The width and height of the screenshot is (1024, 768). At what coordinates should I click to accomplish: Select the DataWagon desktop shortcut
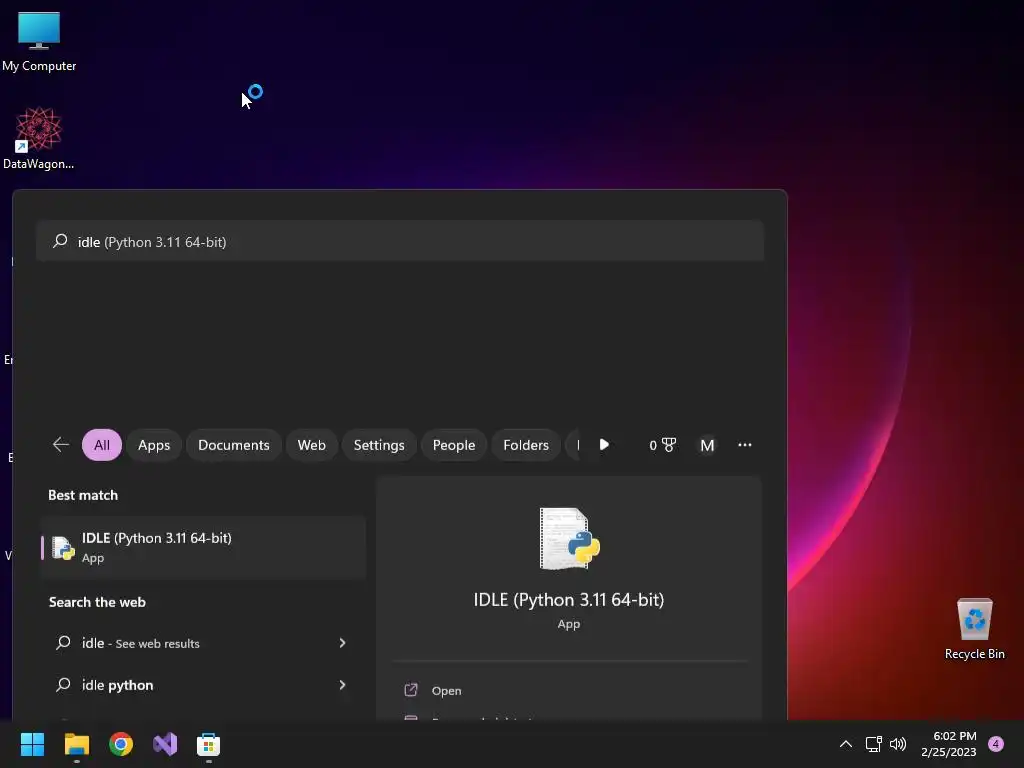(39, 138)
